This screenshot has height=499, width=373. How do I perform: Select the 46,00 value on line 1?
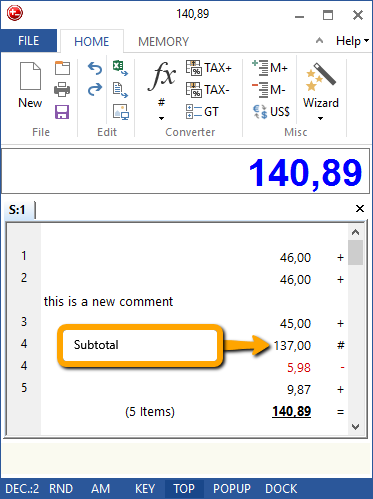295,258
